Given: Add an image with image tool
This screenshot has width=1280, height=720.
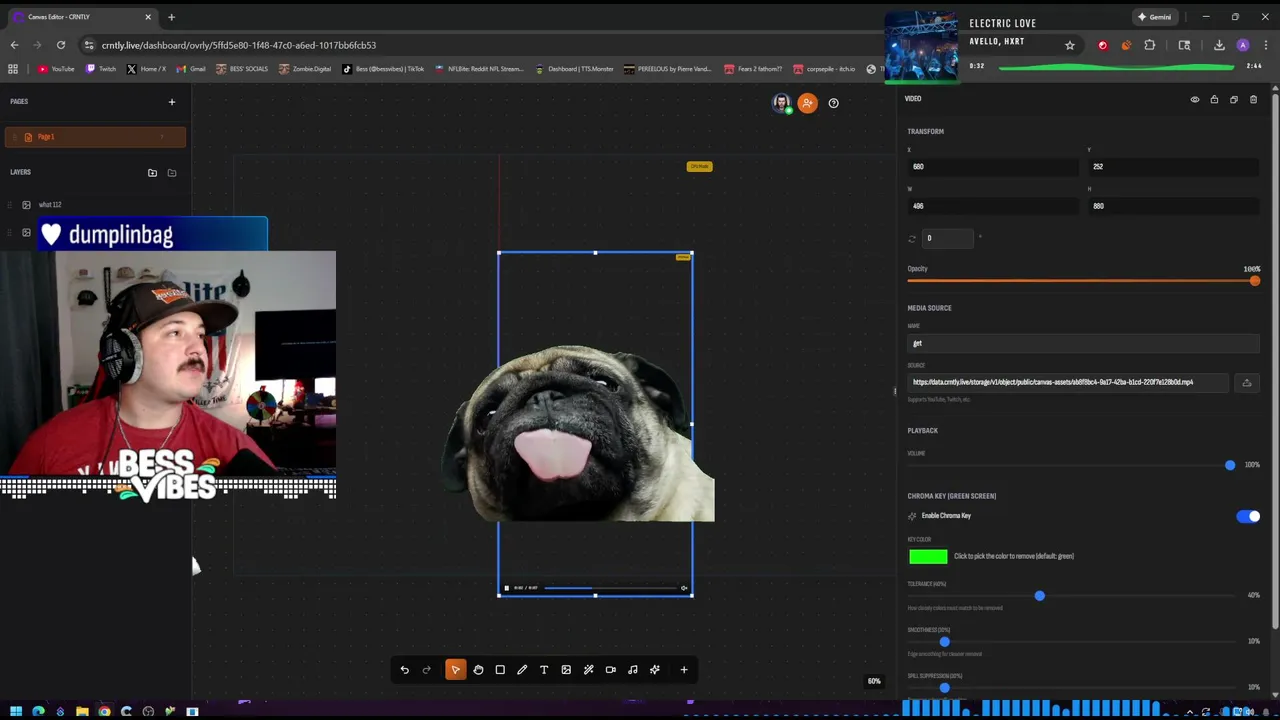Looking at the screenshot, I should click(x=566, y=670).
